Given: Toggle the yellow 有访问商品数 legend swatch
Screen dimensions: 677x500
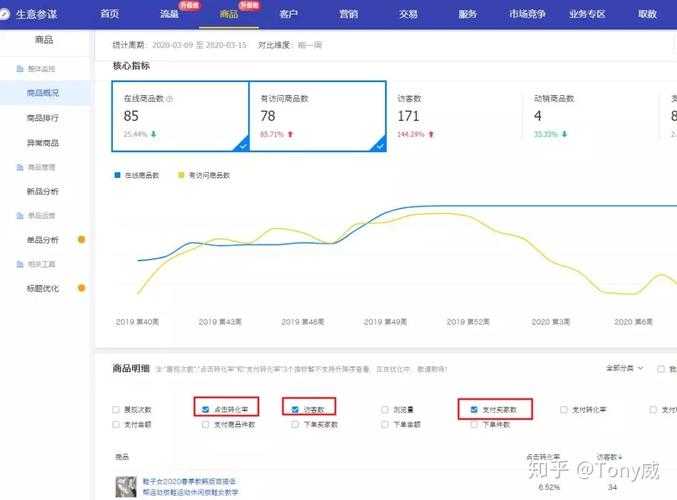Looking at the screenshot, I should [x=181, y=175].
